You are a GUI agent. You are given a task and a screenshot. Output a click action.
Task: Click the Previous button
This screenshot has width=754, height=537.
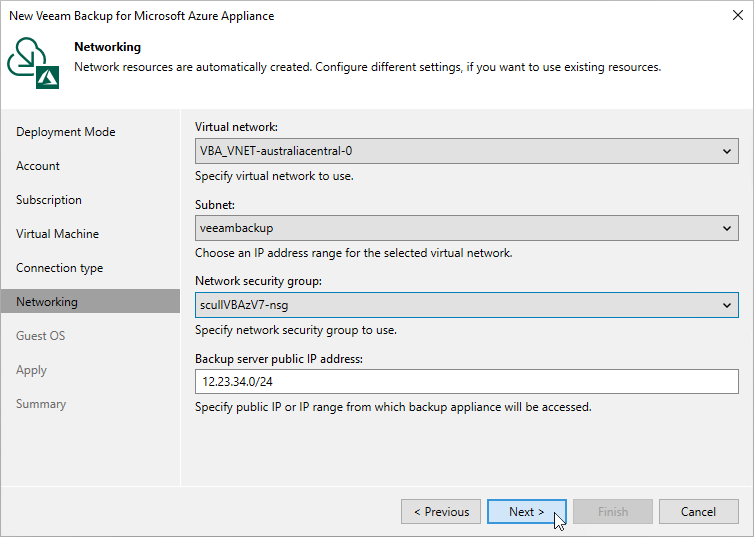click(441, 512)
